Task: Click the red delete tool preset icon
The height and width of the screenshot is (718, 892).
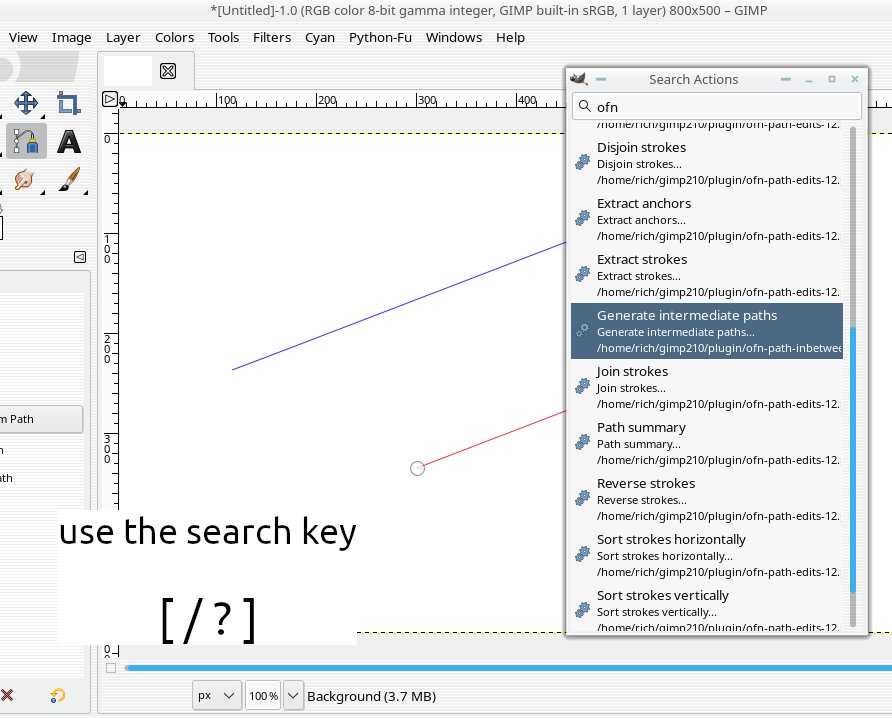Action: [7, 695]
